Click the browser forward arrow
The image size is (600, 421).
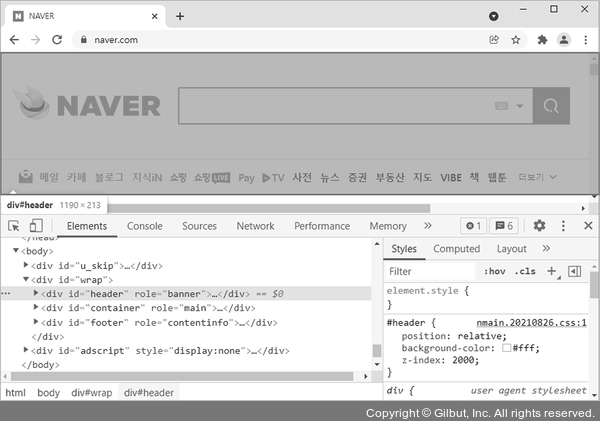pyautogui.click(x=36, y=40)
